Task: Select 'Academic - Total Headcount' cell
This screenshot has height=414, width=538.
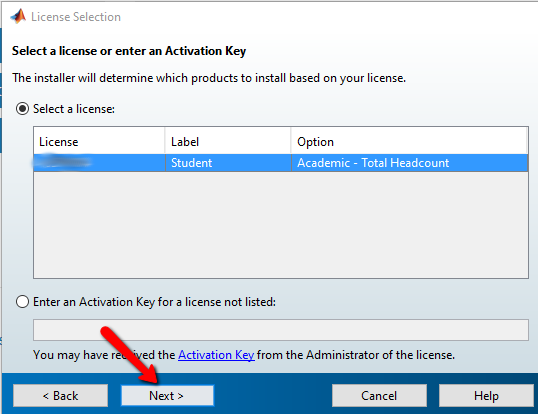Action: 410,163
